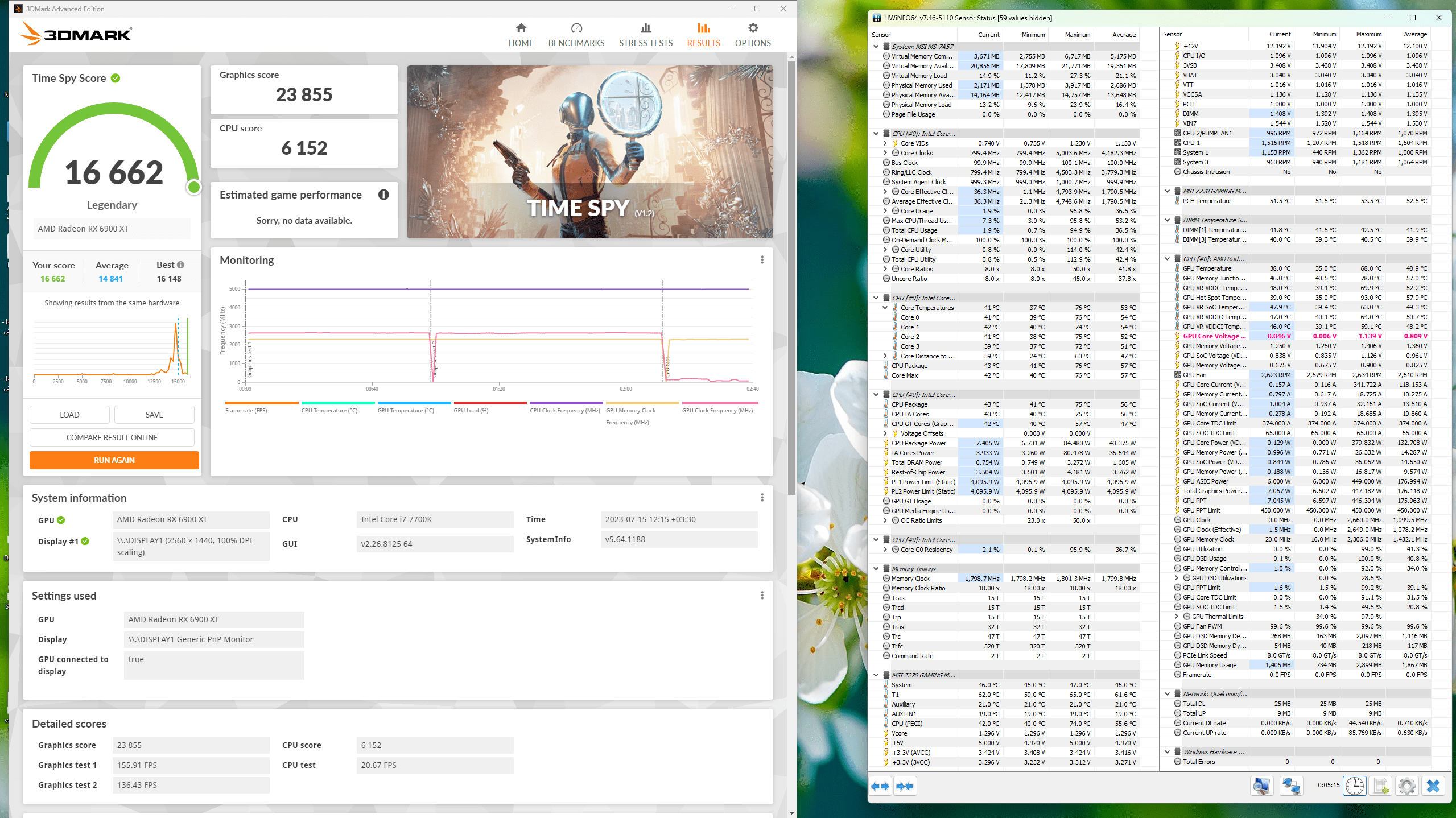Collapse the System: MSI MS-7A57 group
This screenshot has height=818, width=1456.
[876, 47]
